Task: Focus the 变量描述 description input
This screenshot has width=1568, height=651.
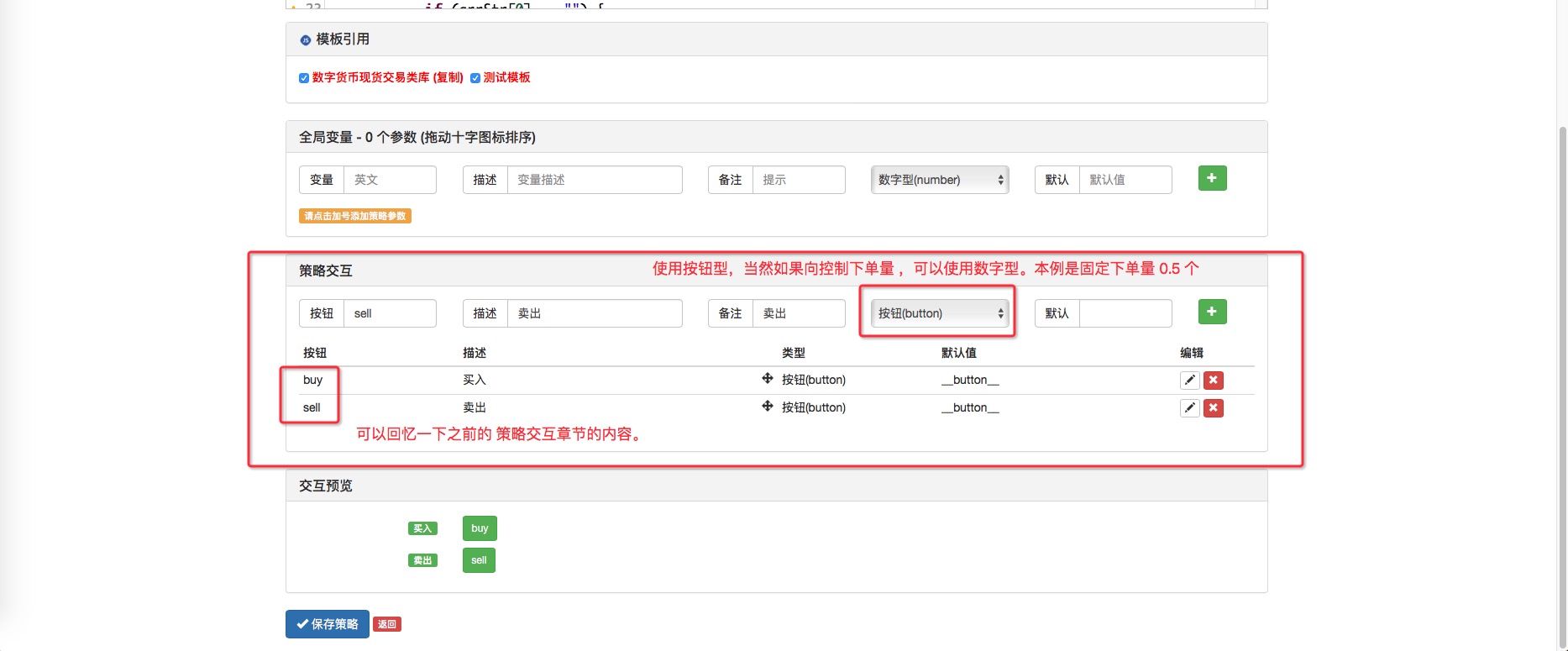Action: point(595,180)
